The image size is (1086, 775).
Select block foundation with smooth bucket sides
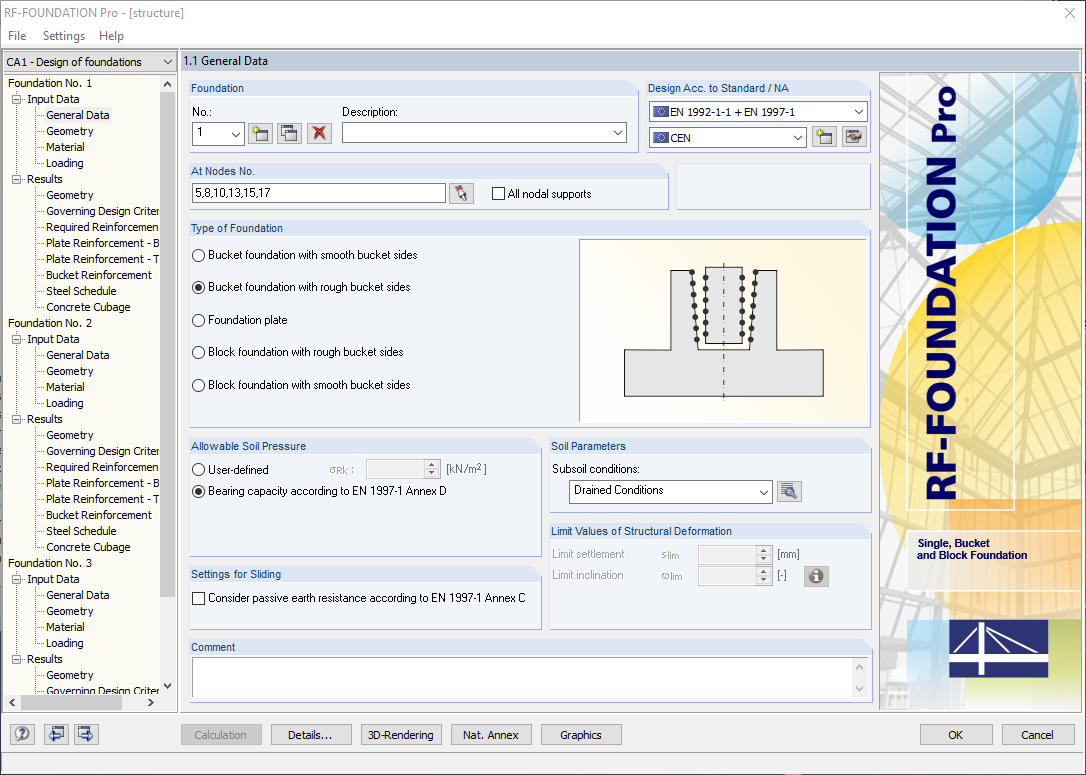199,386
